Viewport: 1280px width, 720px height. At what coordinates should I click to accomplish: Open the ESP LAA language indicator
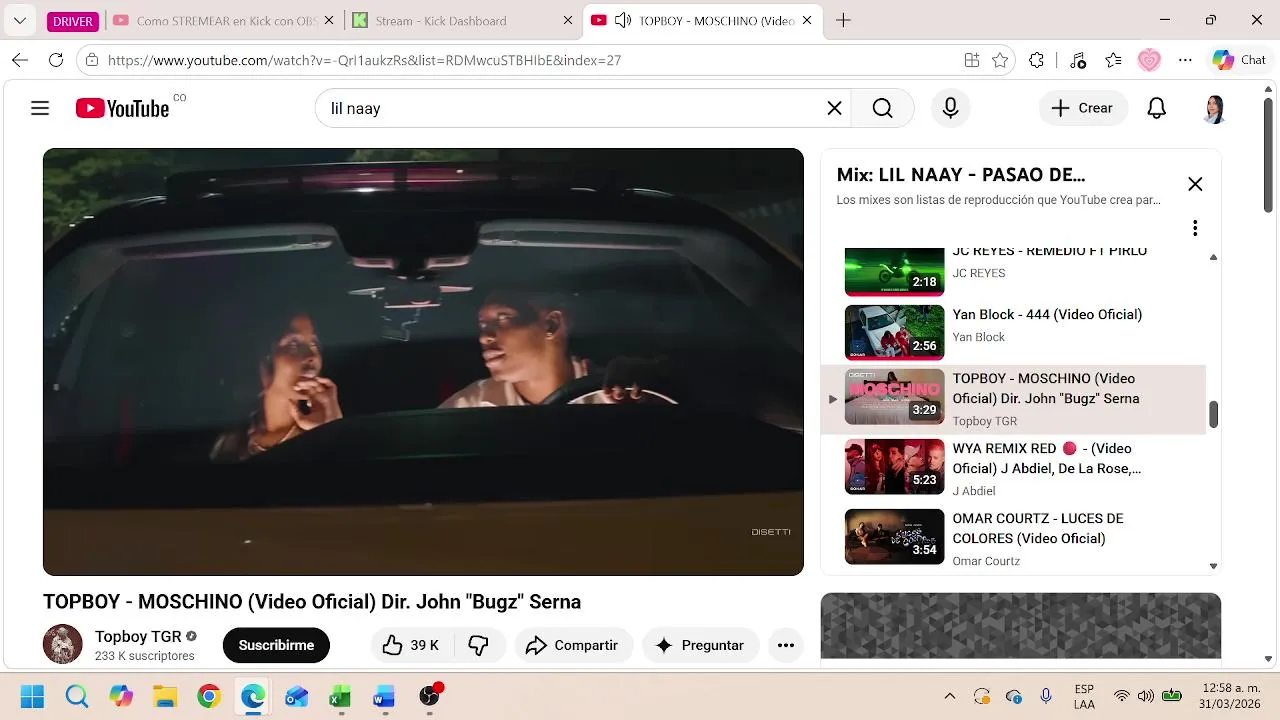(x=1084, y=696)
